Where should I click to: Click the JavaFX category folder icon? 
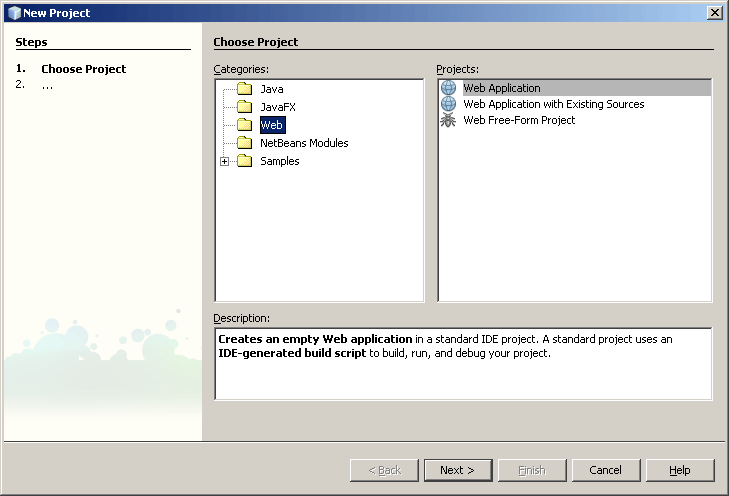pos(245,106)
